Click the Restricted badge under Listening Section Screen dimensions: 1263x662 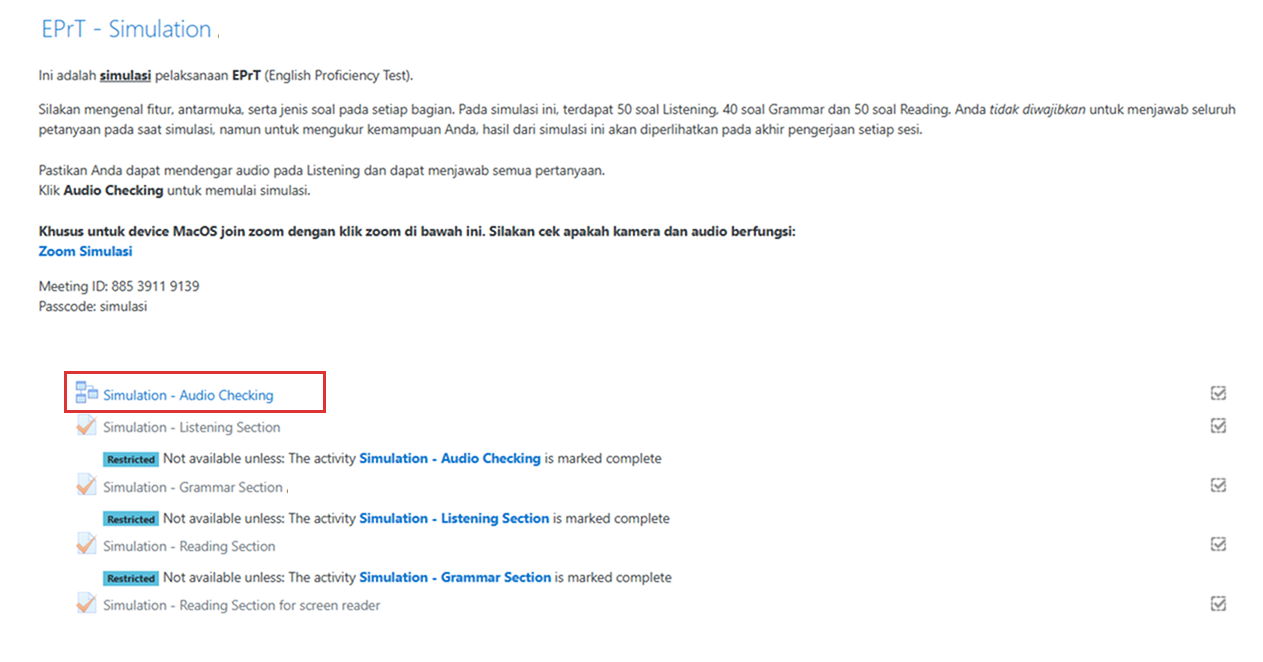pos(131,459)
